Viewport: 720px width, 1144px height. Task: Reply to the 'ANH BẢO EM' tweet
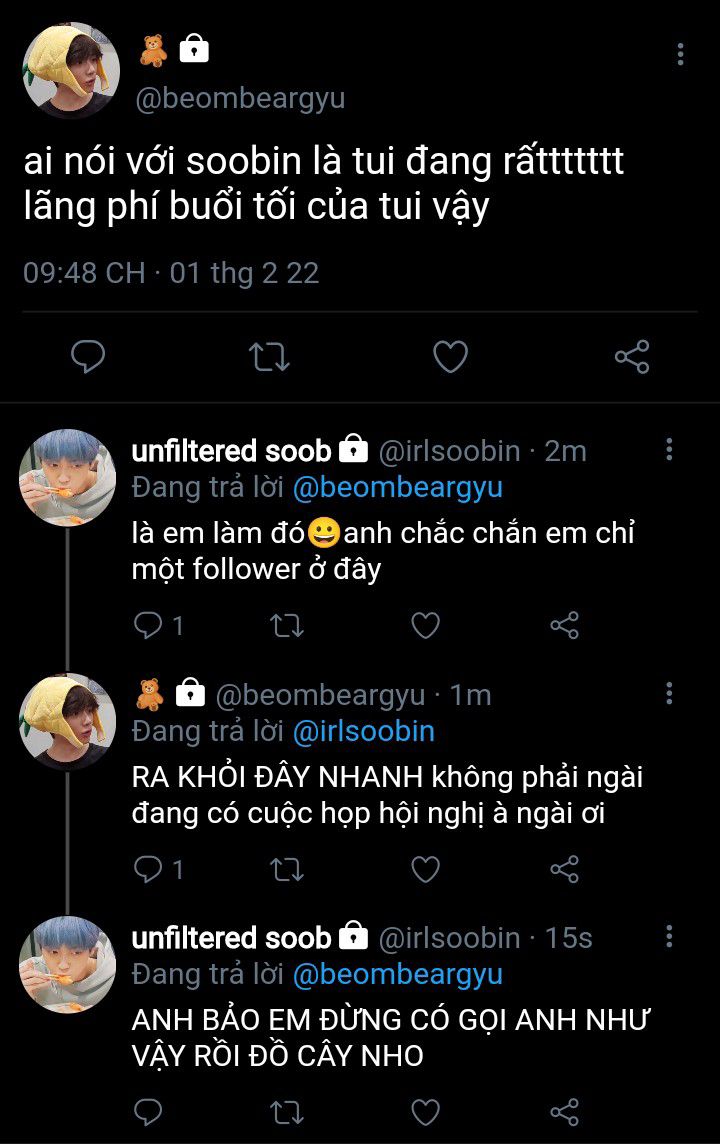click(x=148, y=1112)
